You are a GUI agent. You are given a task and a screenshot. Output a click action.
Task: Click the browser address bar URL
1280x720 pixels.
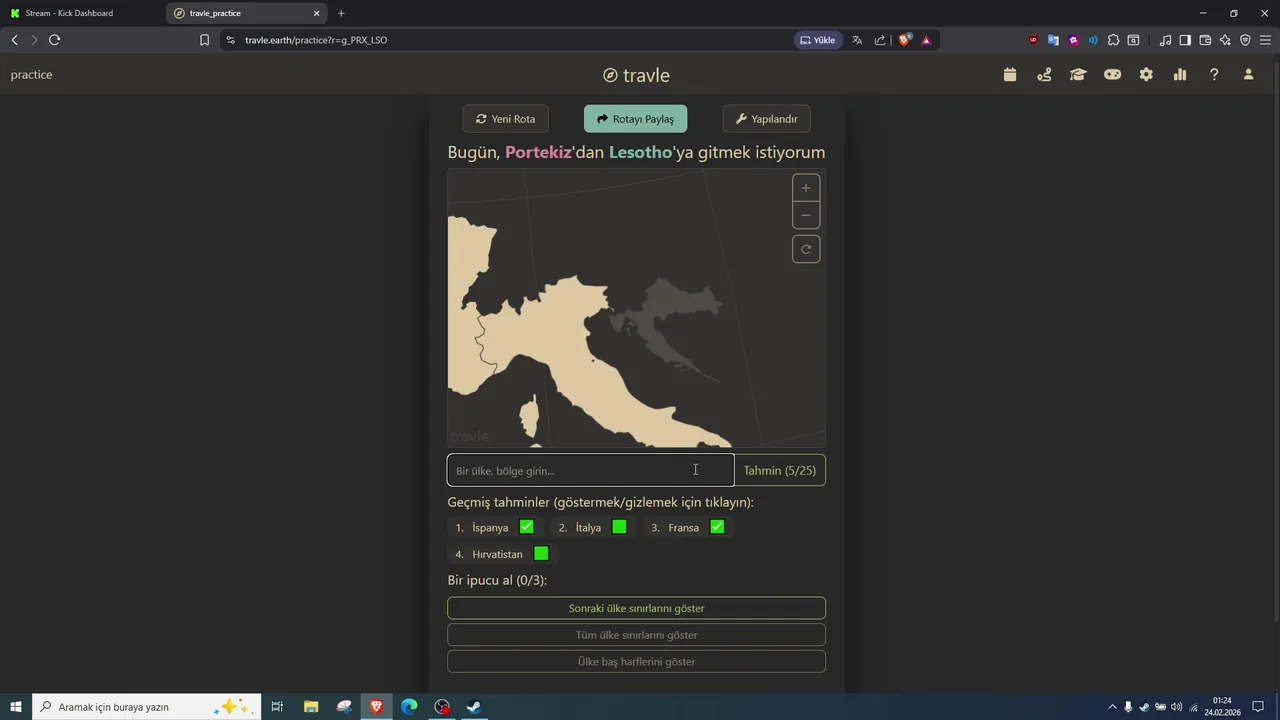(x=316, y=40)
